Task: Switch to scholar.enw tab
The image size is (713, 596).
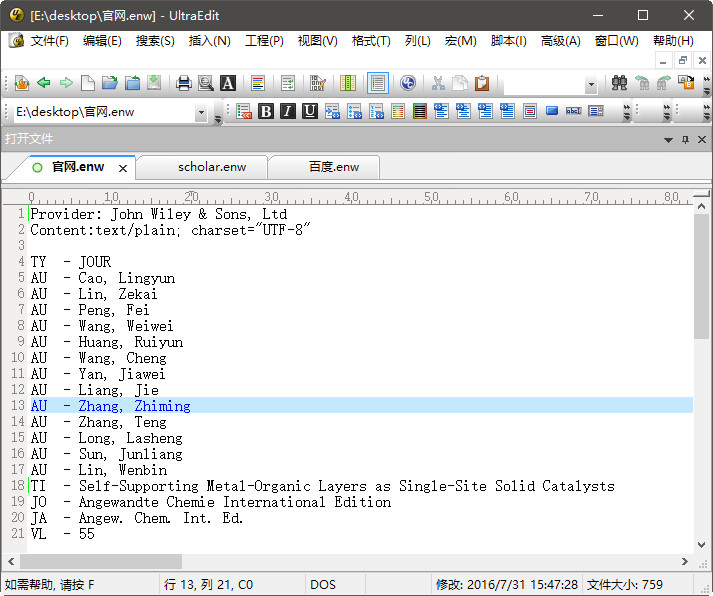Action: (212, 167)
